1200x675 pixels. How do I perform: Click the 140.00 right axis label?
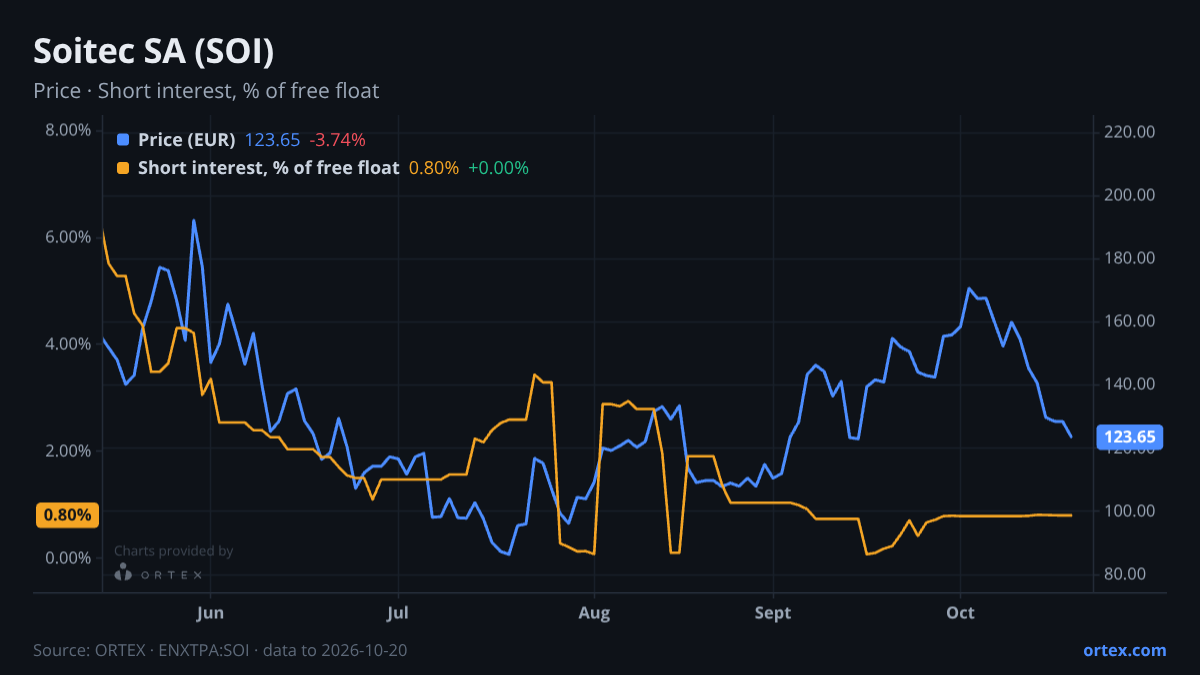click(1131, 384)
